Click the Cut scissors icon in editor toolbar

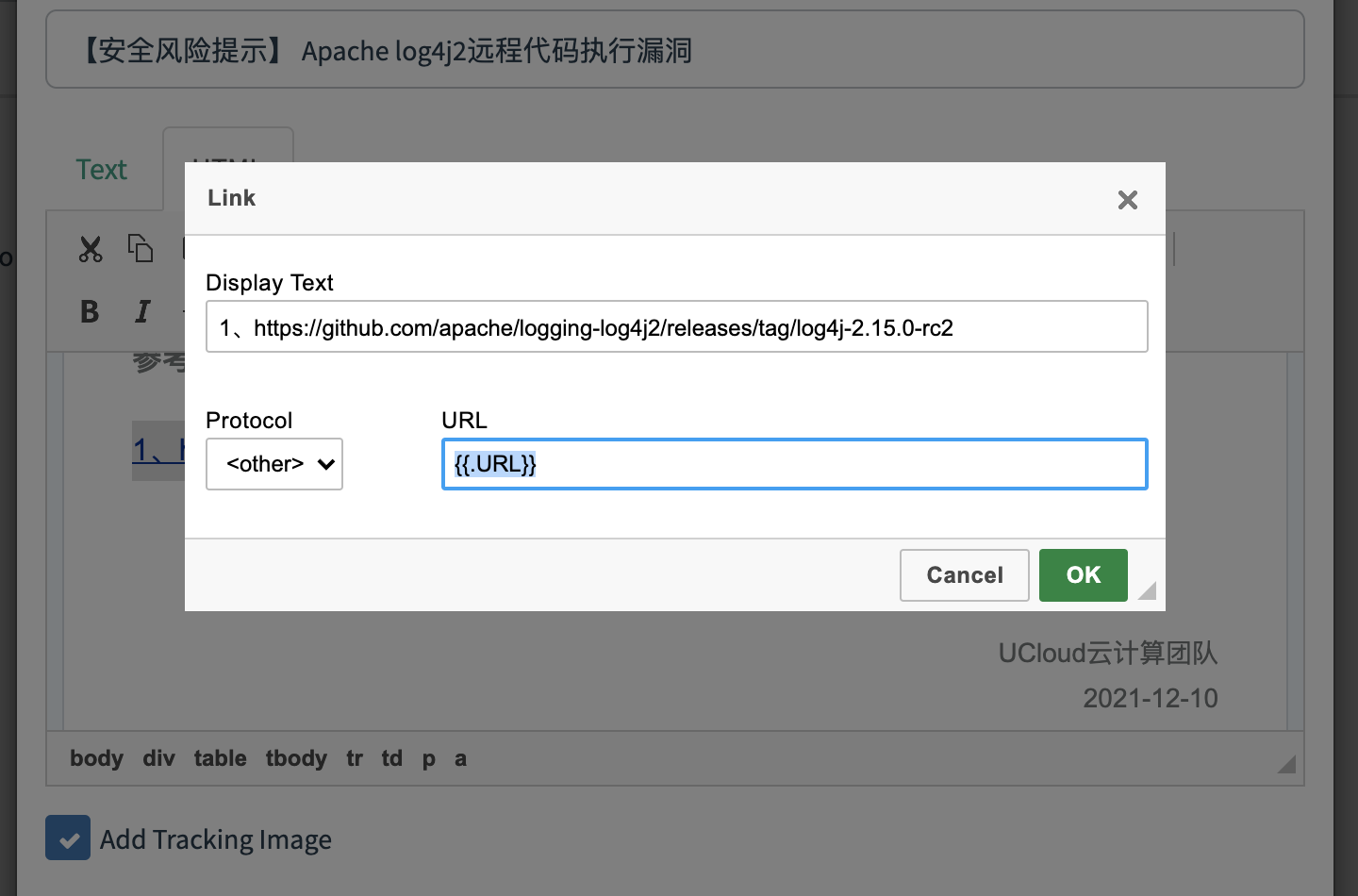click(91, 249)
